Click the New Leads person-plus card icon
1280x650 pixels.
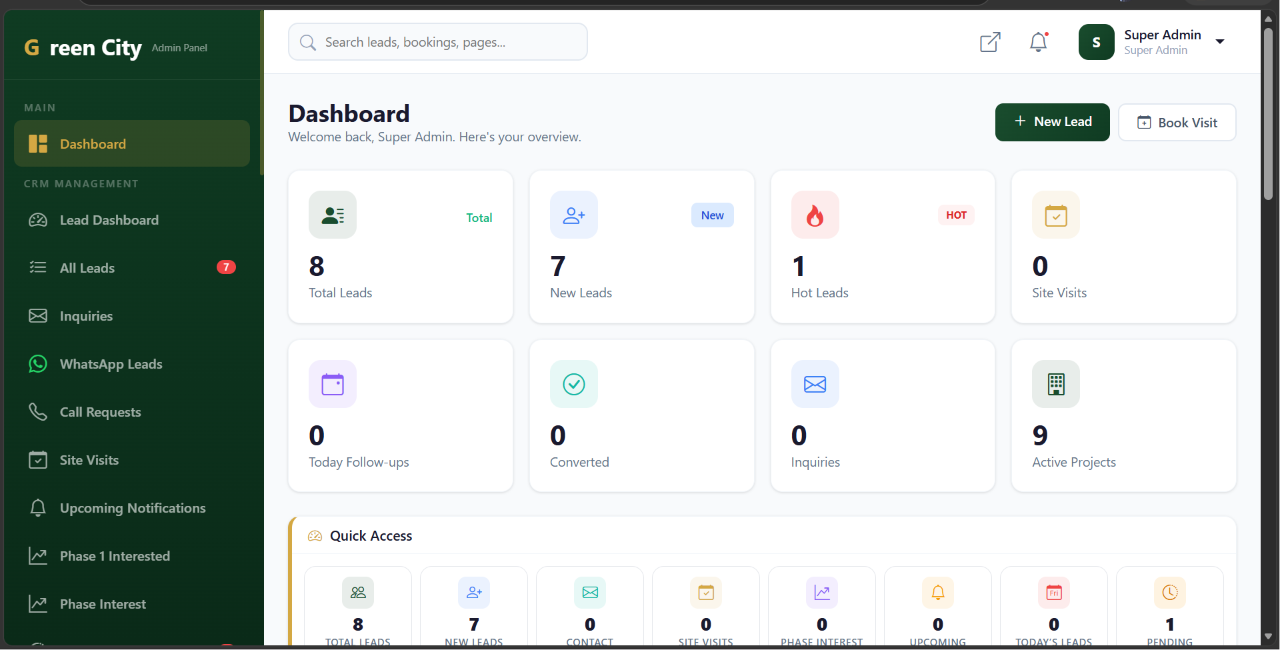(574, 215)
